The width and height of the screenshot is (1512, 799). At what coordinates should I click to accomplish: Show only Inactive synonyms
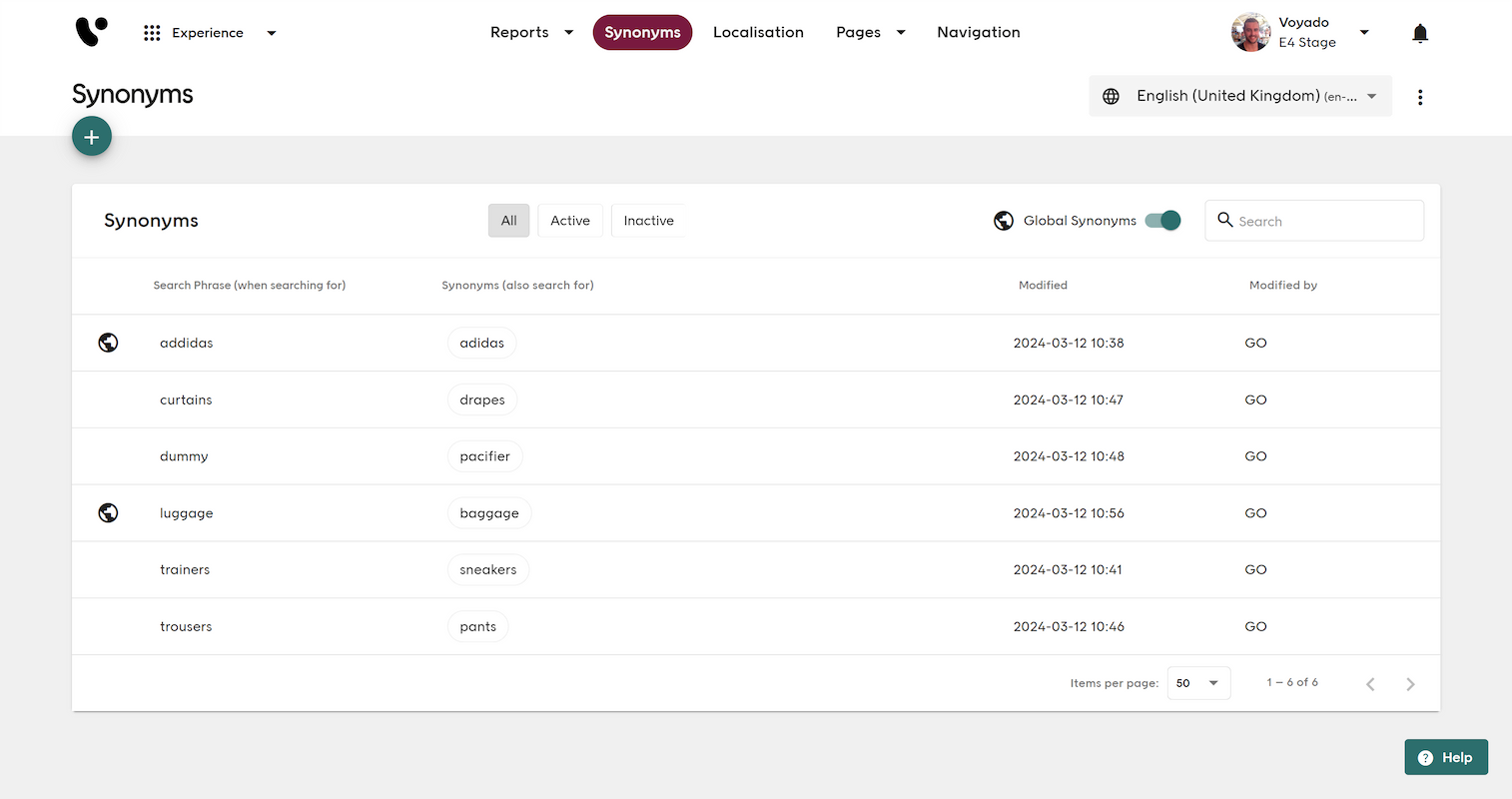(x=648, y=221)
